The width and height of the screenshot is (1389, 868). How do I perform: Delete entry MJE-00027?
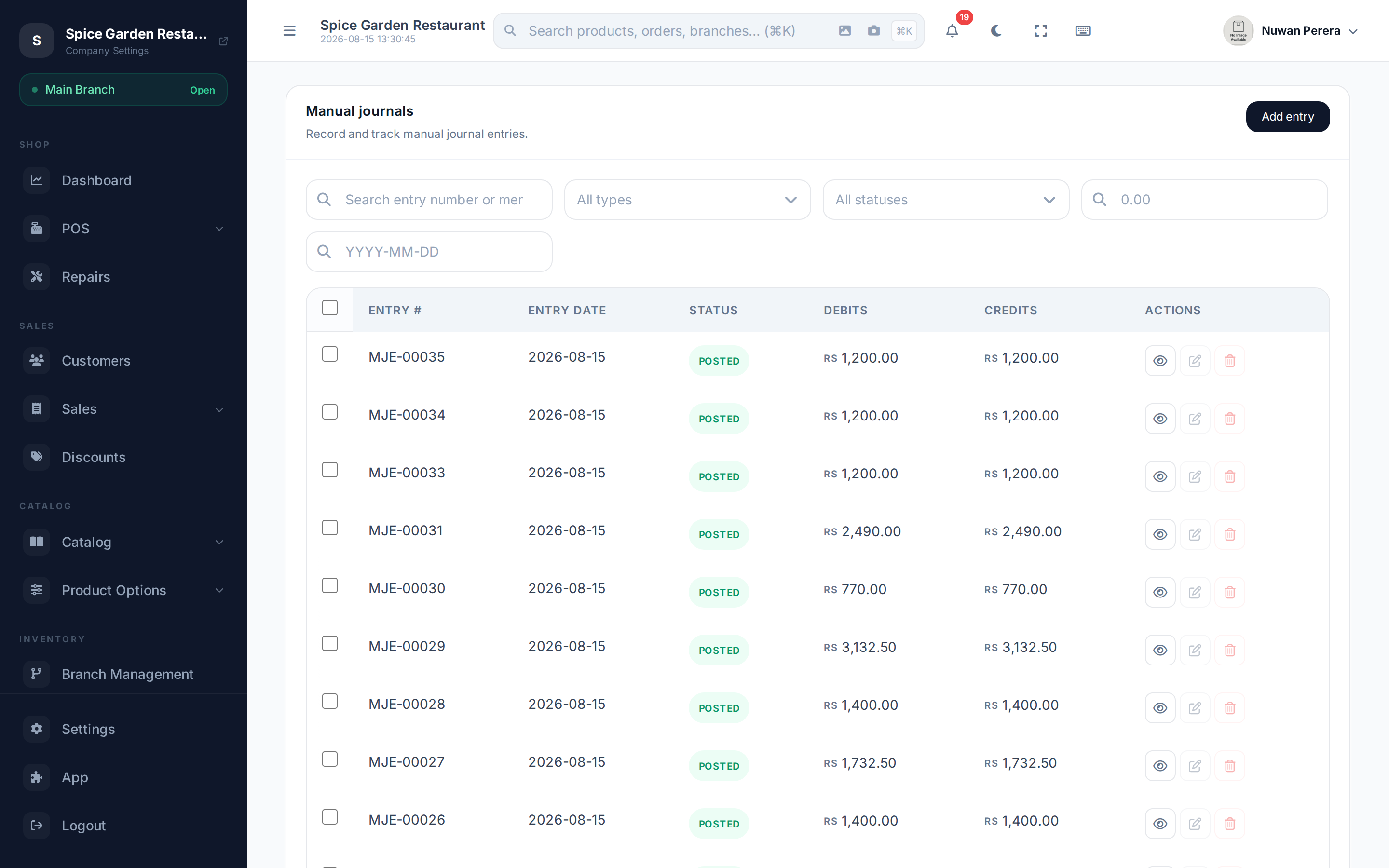click(x=1229, y=766)
